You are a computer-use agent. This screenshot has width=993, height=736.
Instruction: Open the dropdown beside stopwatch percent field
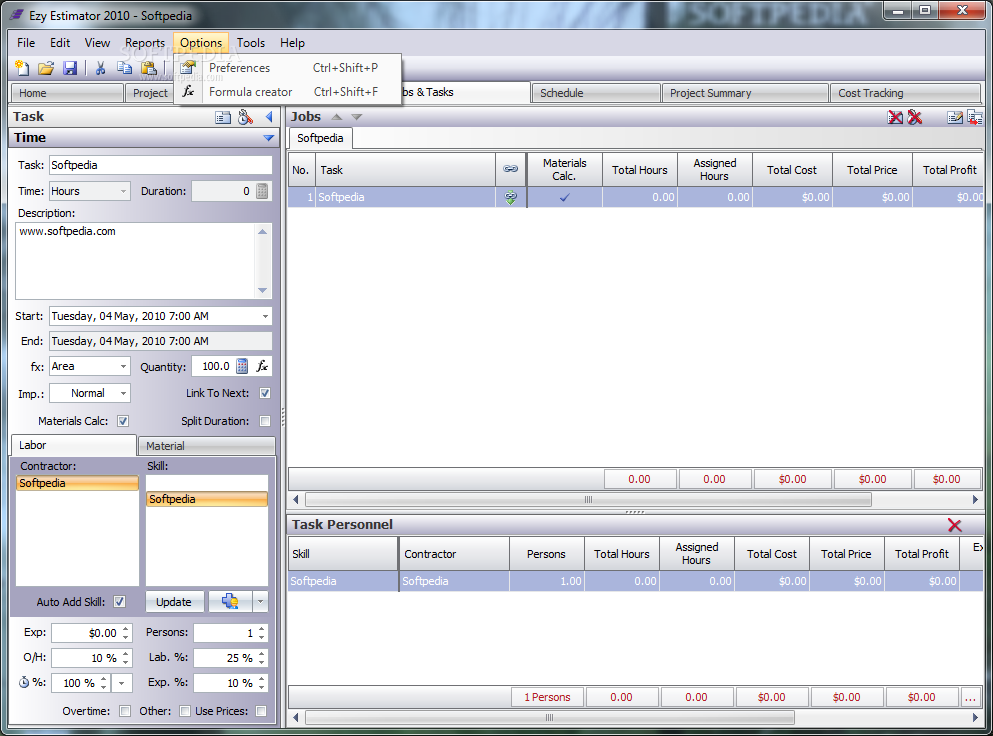click(x=122, y=683)
